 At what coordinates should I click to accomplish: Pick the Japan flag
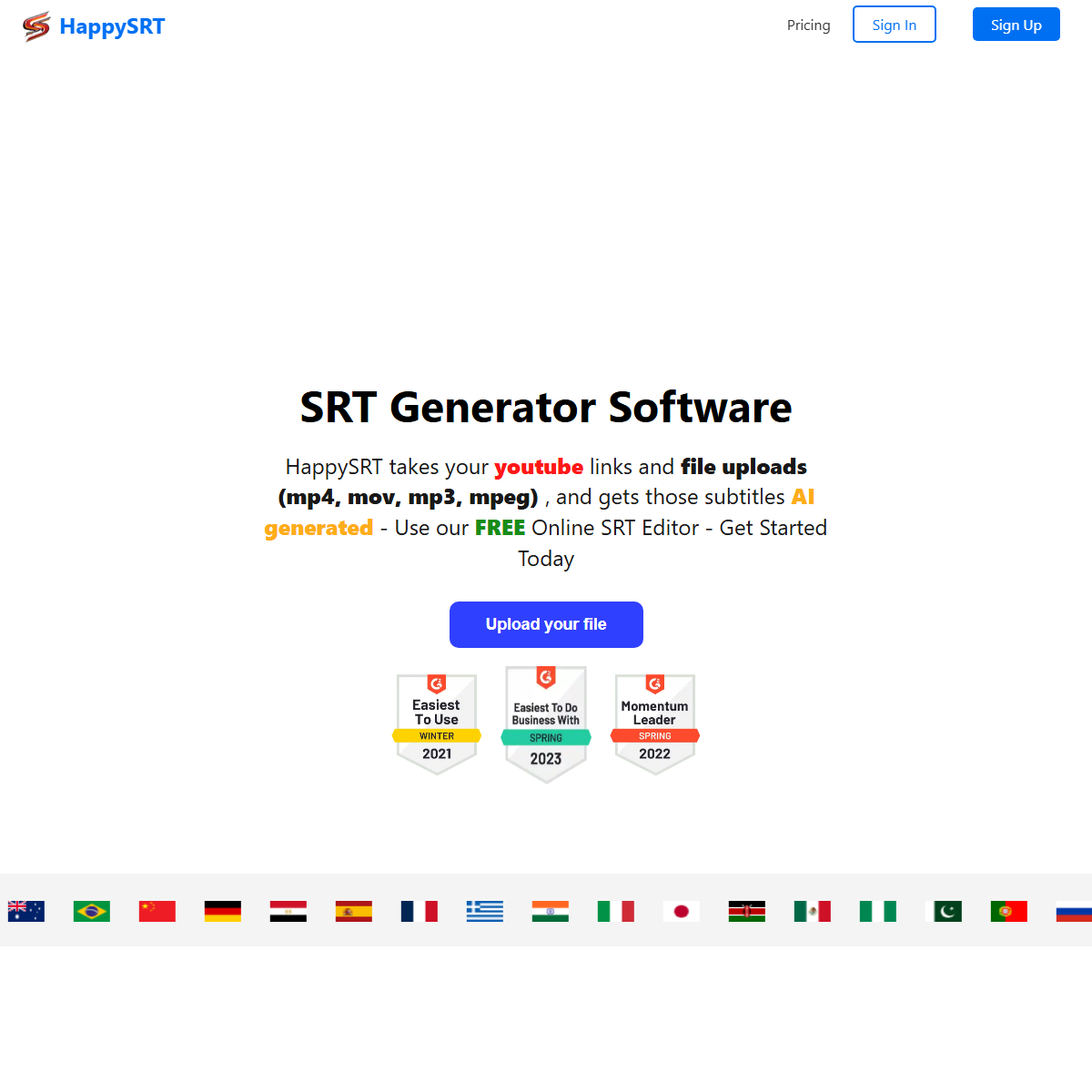coord(682,911)
